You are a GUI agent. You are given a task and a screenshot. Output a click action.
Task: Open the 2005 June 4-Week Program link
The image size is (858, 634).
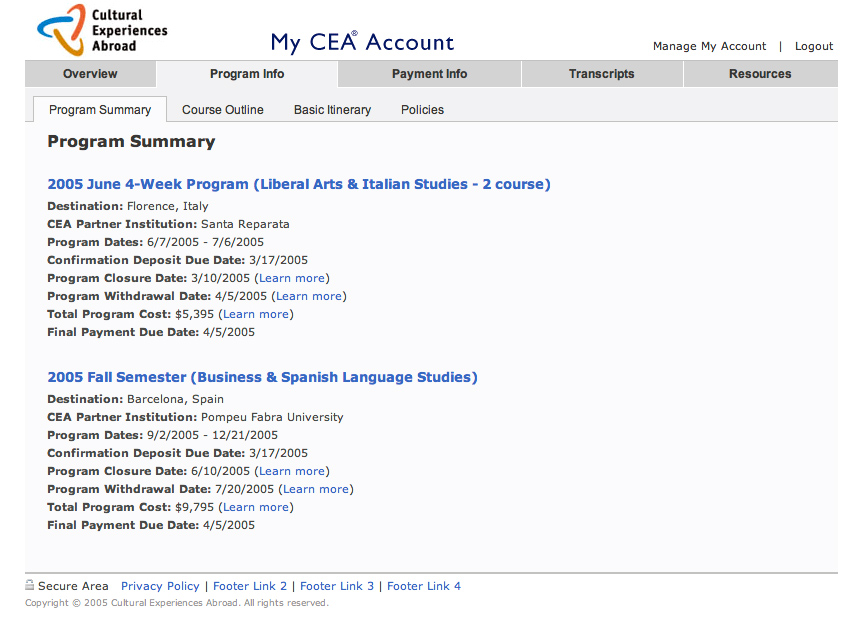click(x=299, y=184)
